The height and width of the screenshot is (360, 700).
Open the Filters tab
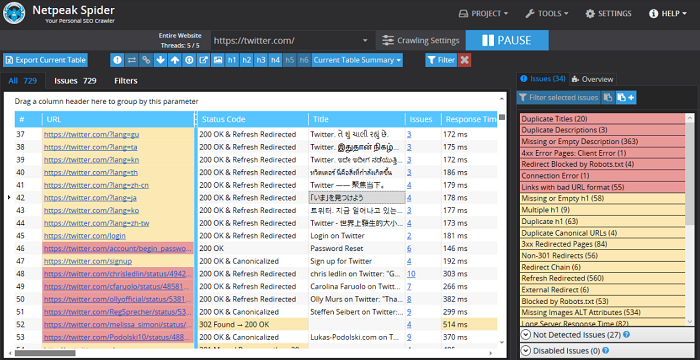126,81
